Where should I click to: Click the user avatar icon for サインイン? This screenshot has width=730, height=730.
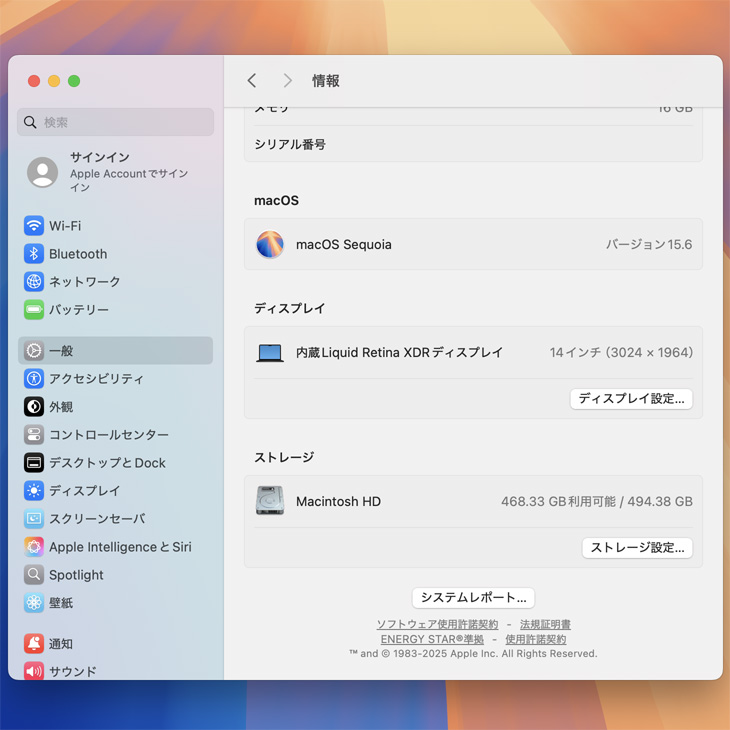click(x=42, y=172)
